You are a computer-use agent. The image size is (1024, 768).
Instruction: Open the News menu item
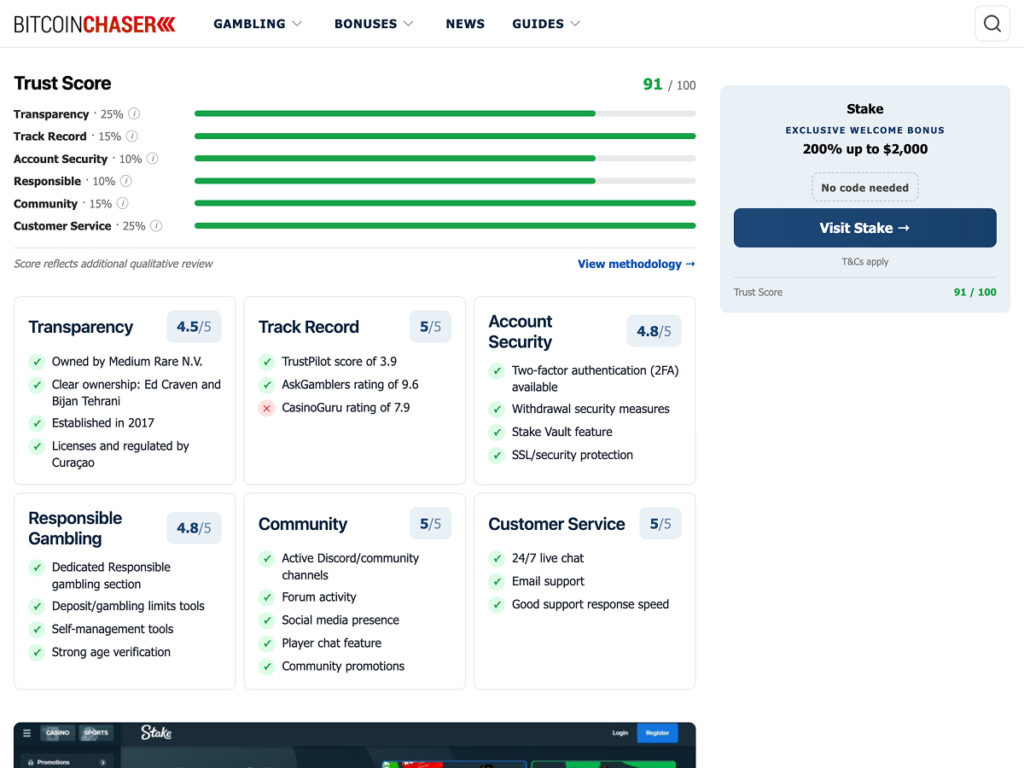[465, 24]
